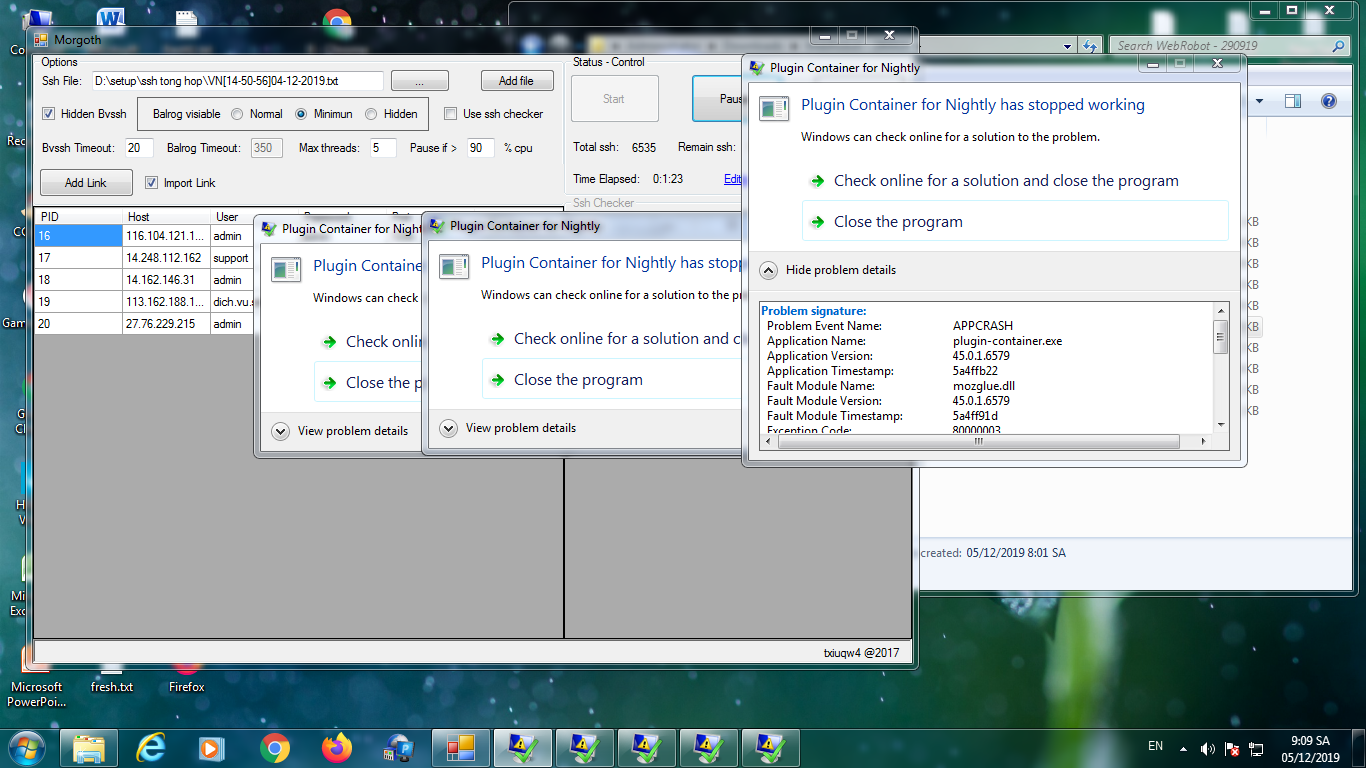1366x768 pixels.
Task: Select host 27.76.229.215 in the table
Action: [x=166, y=324]
